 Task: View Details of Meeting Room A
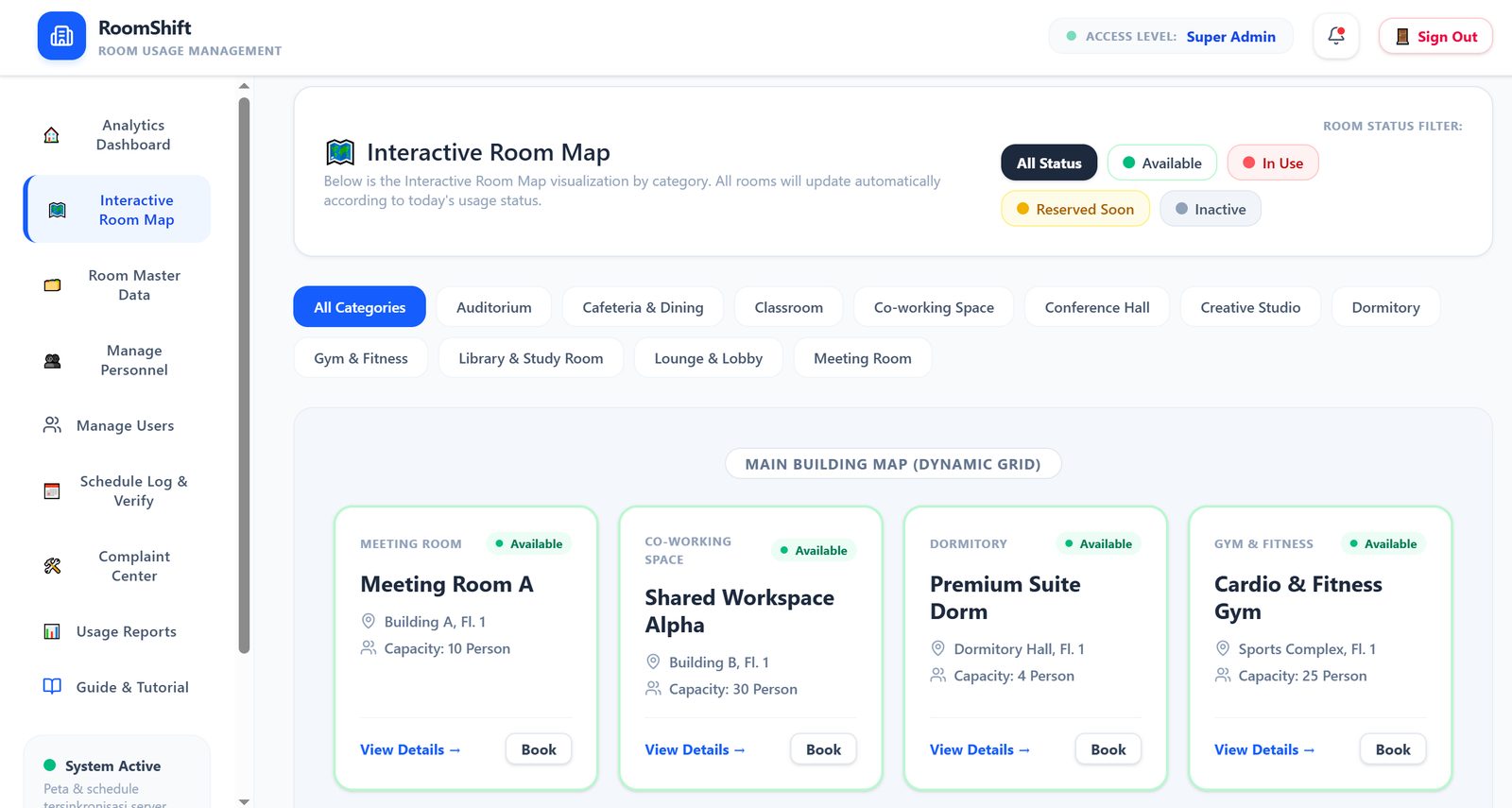coord(410,749)
